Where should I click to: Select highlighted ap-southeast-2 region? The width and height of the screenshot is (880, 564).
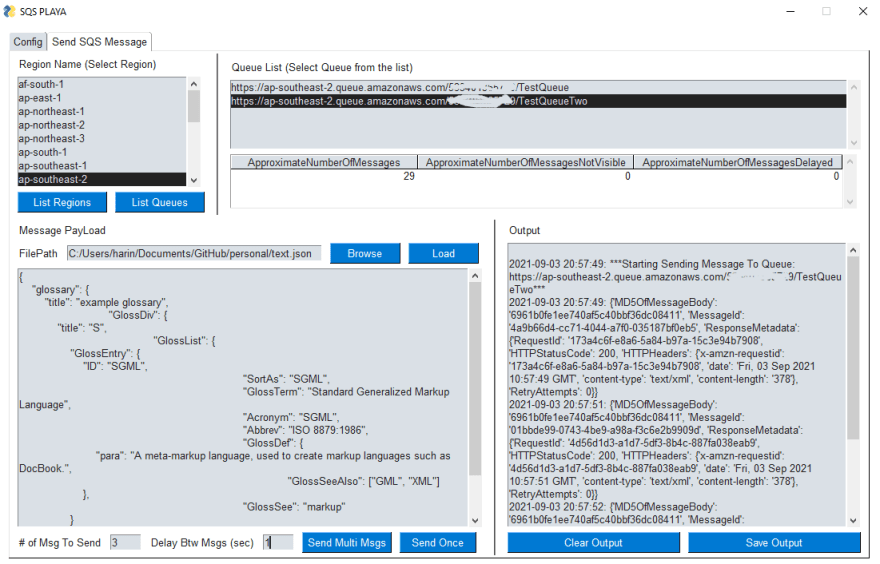click(x=102, y=179)
